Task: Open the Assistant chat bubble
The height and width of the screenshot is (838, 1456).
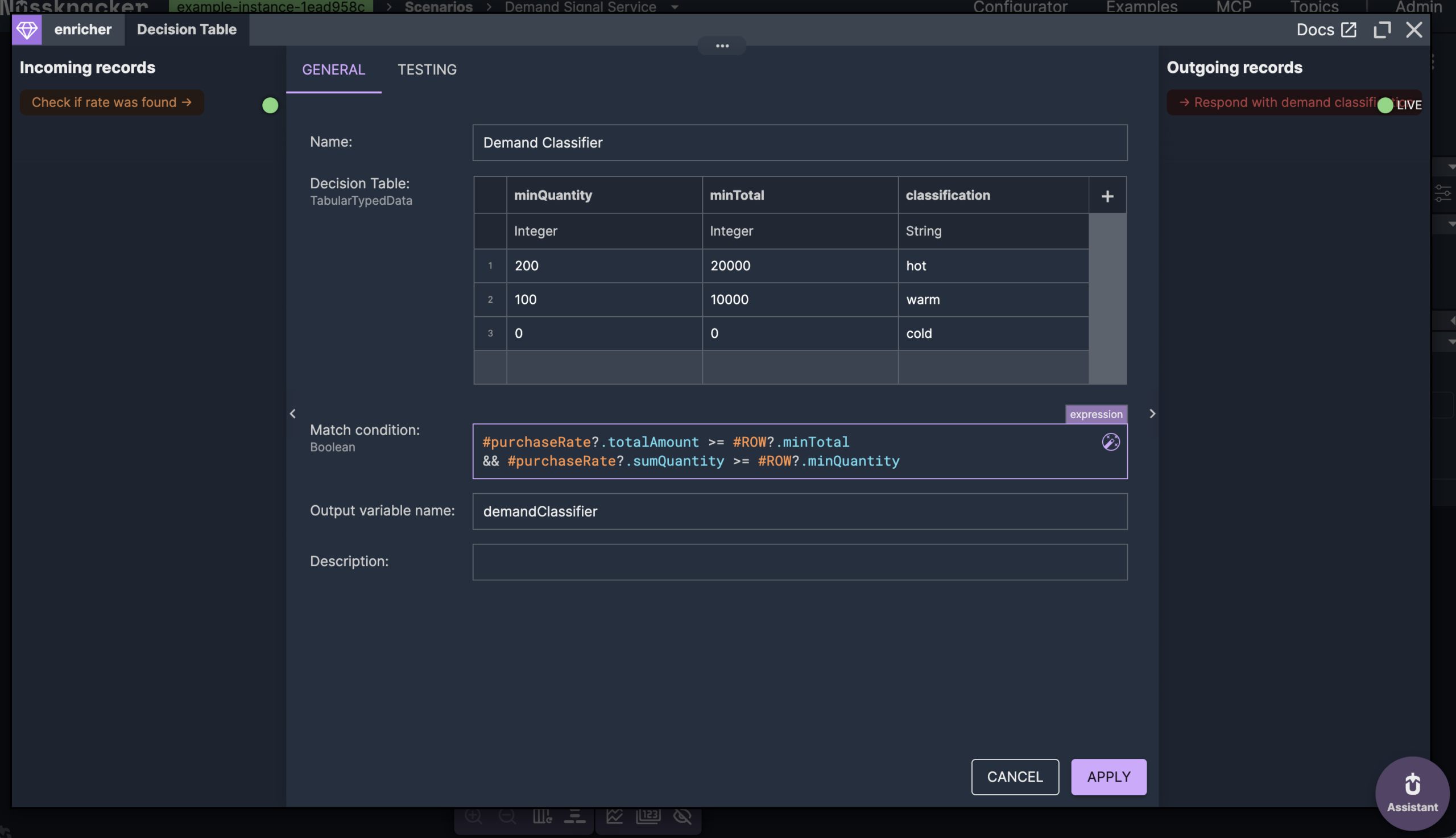Action: tap(1412, 792)
